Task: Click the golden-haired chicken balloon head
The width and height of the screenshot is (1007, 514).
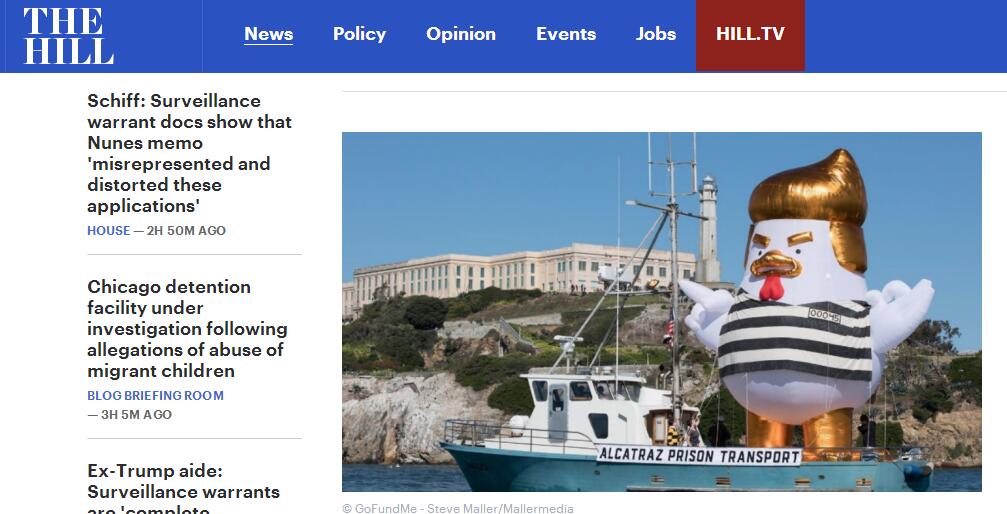Action: (x=806, y=225)
